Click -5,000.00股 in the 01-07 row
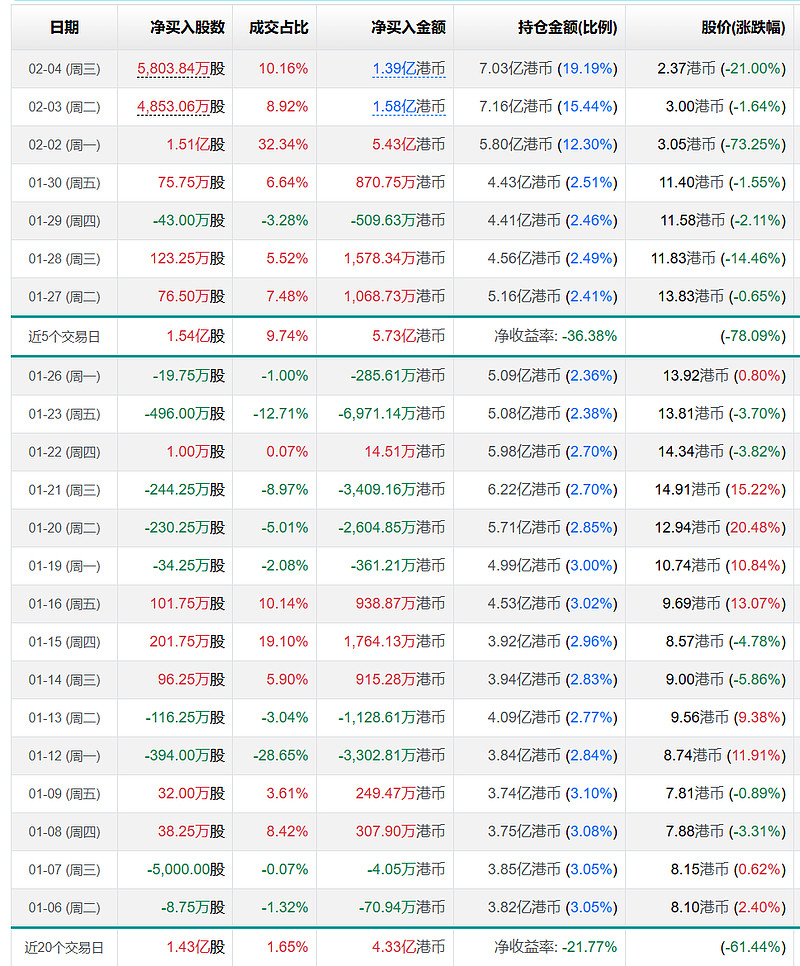 click(186, 870)
